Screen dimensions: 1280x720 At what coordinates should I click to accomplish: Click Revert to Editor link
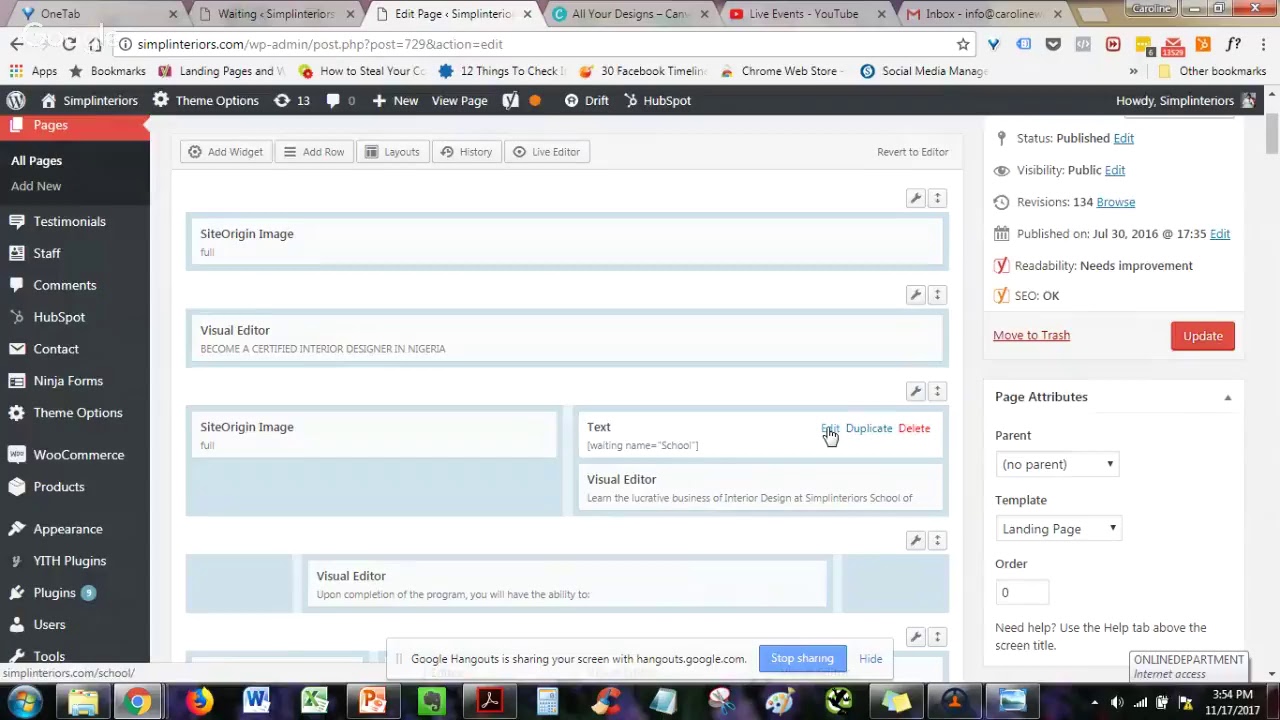pyautogui.click(x=912, y=152)
